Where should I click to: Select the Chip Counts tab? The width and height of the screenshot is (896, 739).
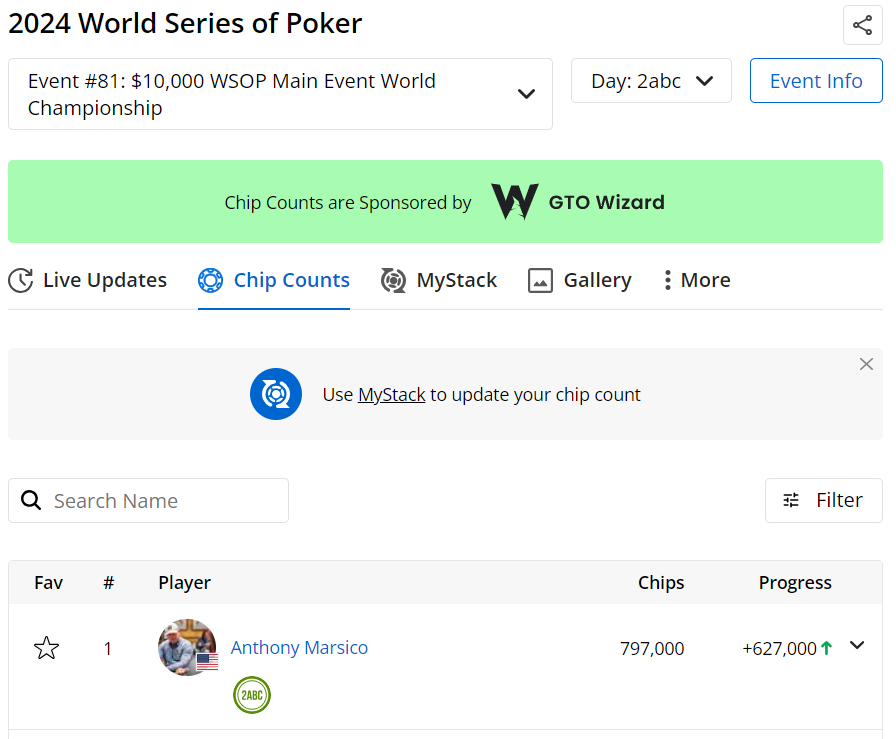[274, 280]
